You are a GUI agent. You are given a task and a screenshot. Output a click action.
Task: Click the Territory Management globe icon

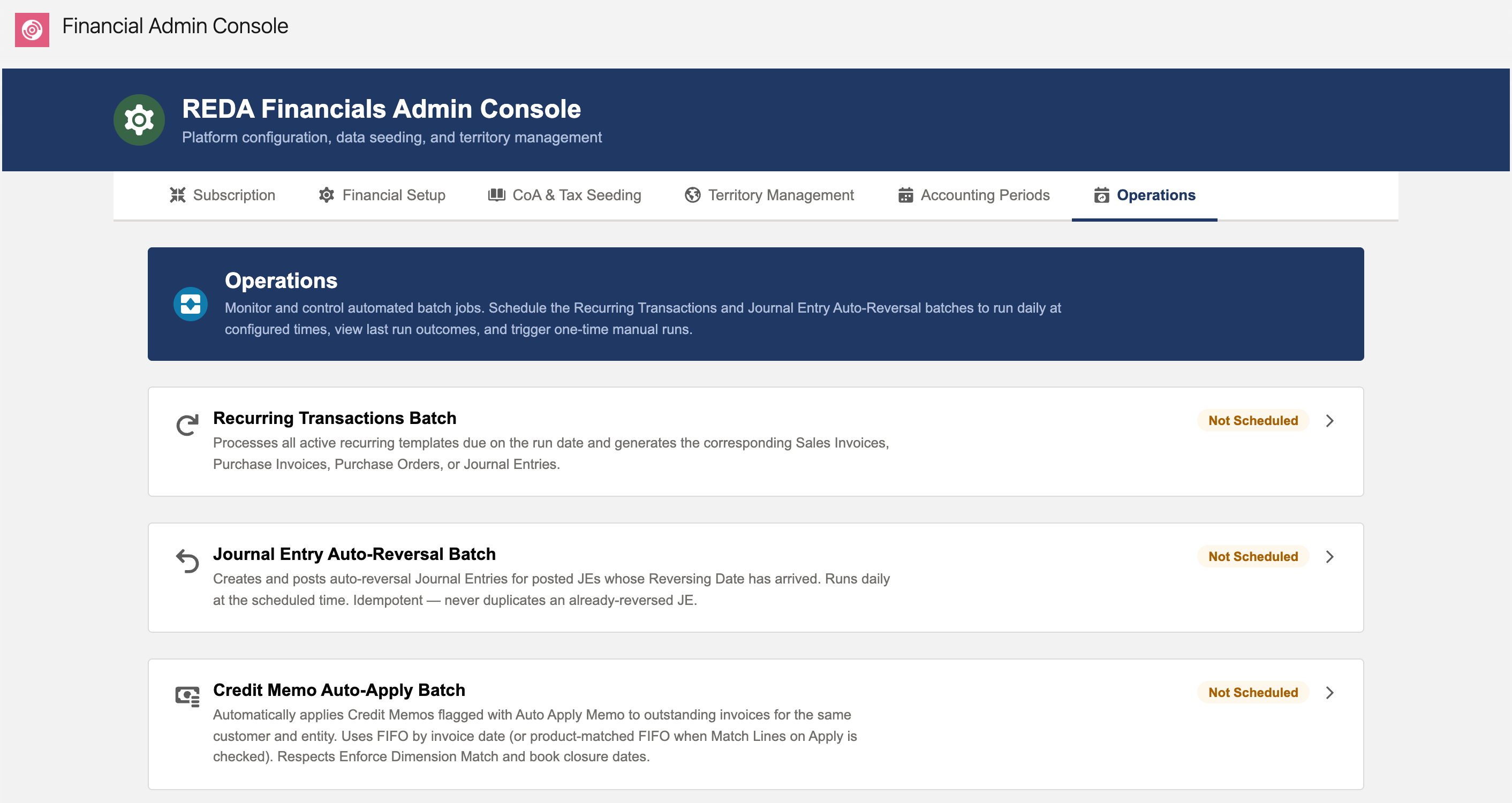(x=693, y=195)
